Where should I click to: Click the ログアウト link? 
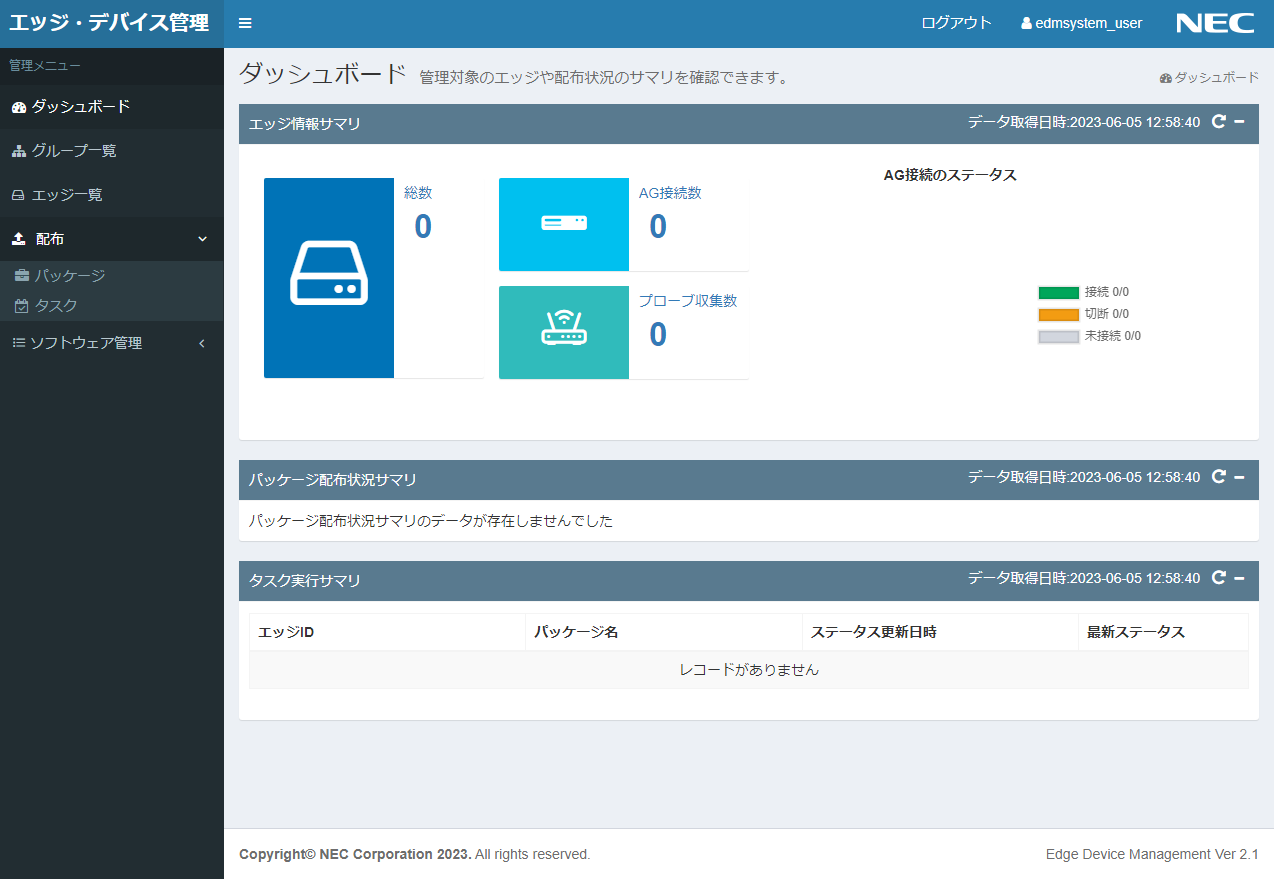[x=956, y=23]
